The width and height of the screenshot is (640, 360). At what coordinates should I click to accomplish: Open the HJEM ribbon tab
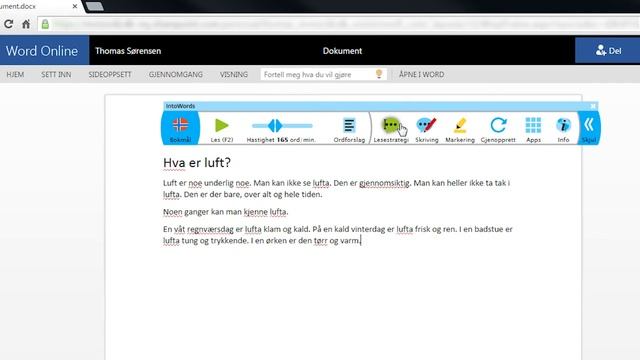point(15,75)
